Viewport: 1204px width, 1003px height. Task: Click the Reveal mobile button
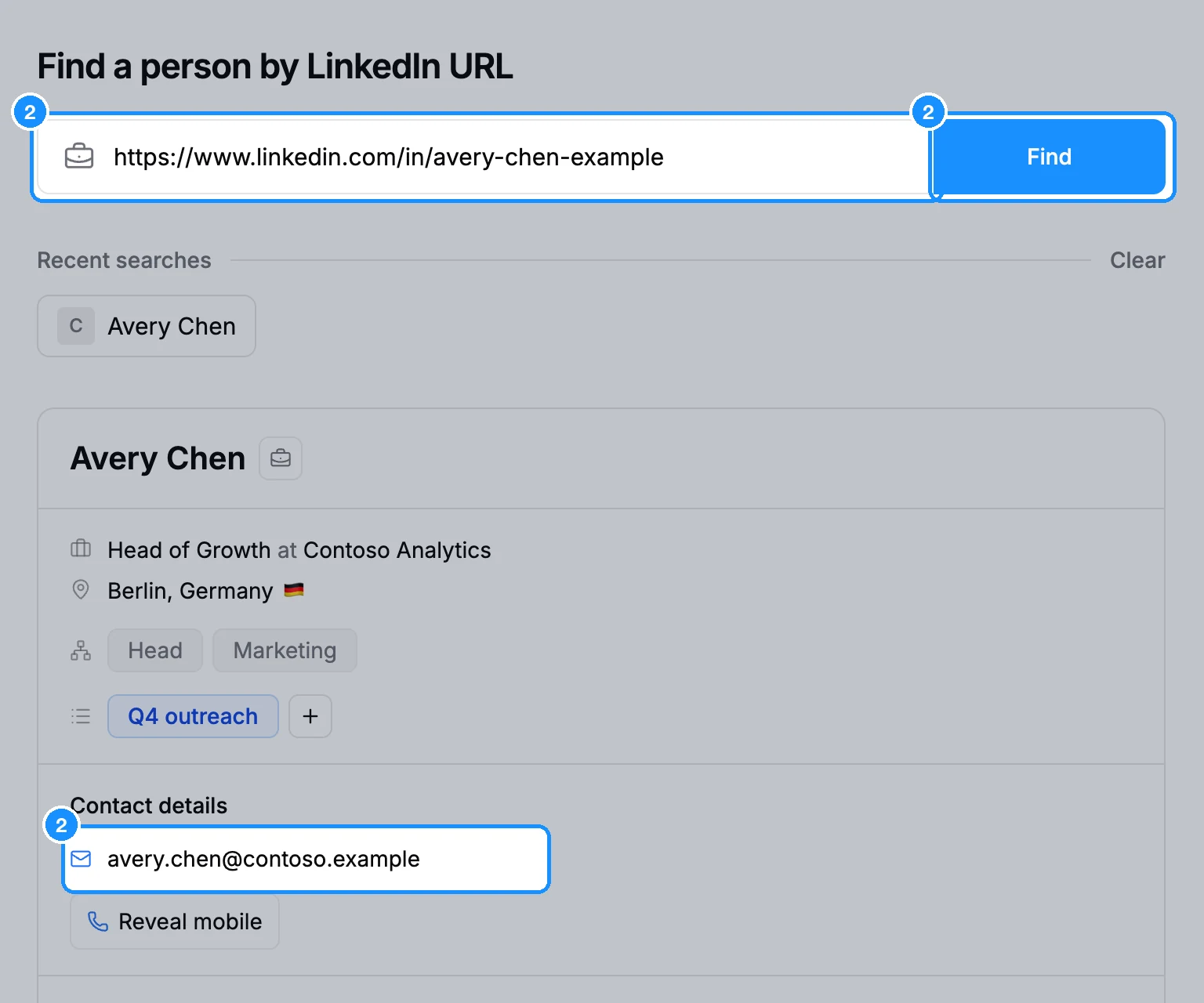[x=175, y=922]
